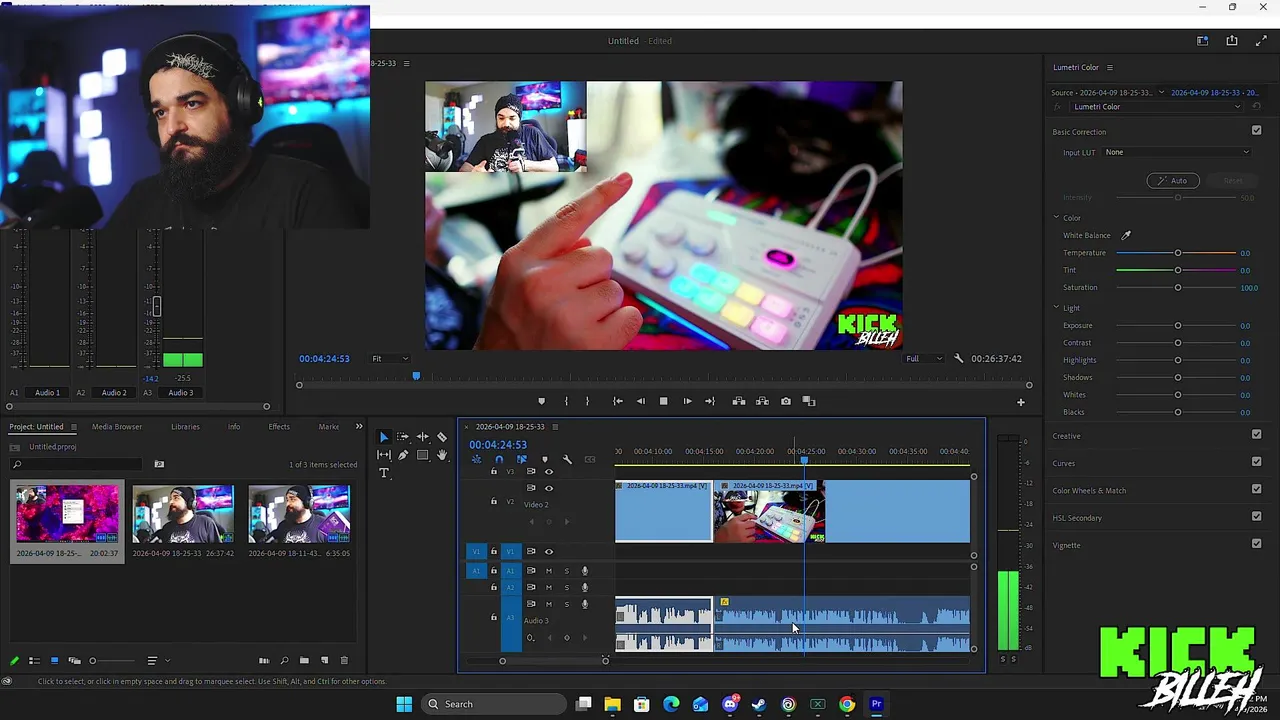The image size is (1280, 720).
Task: Go to In point
Action: click(x=617, y=401)
